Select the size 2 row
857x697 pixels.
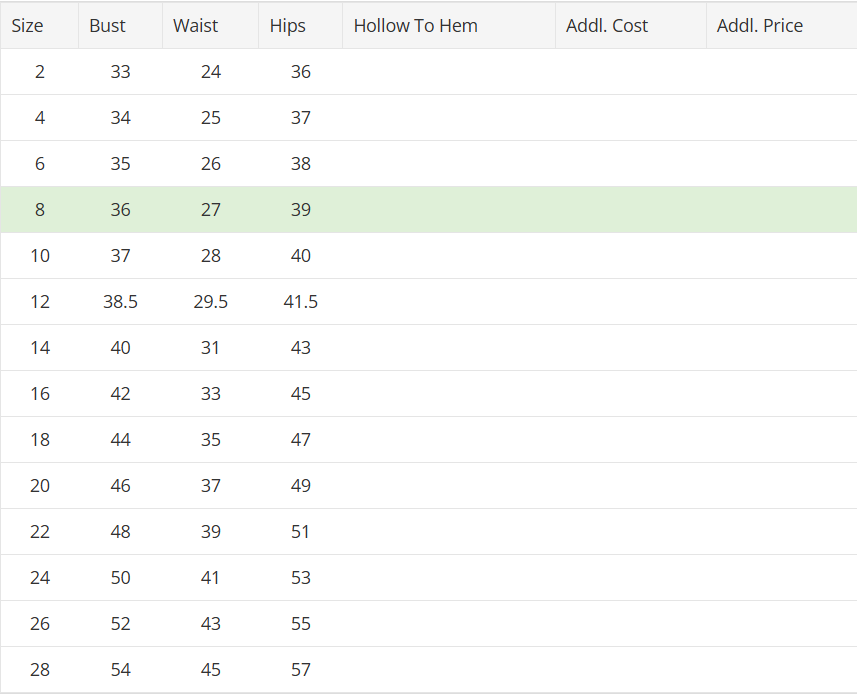tap(428, 72)
